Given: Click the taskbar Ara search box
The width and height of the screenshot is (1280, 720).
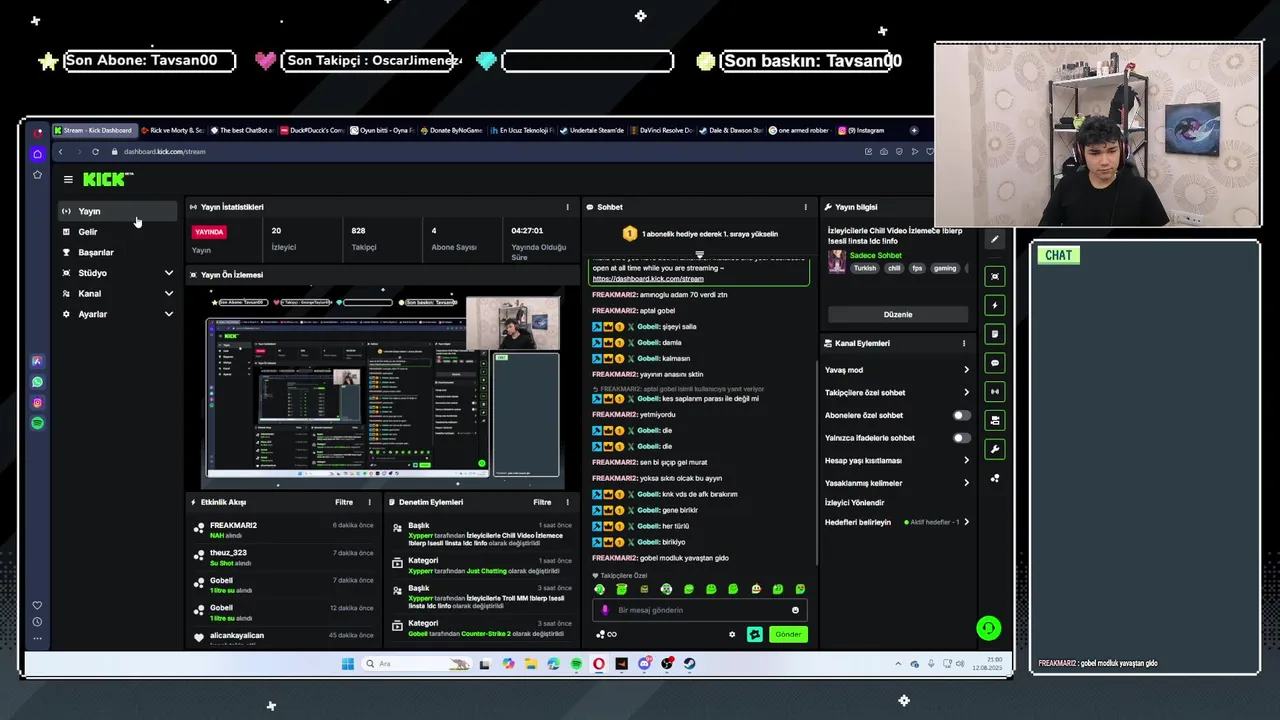Looking at the screenshot, I should 416,663.
